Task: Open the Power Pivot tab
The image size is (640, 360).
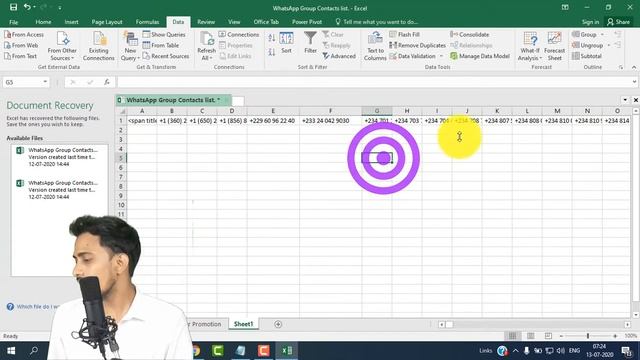Action: point(307,22)
